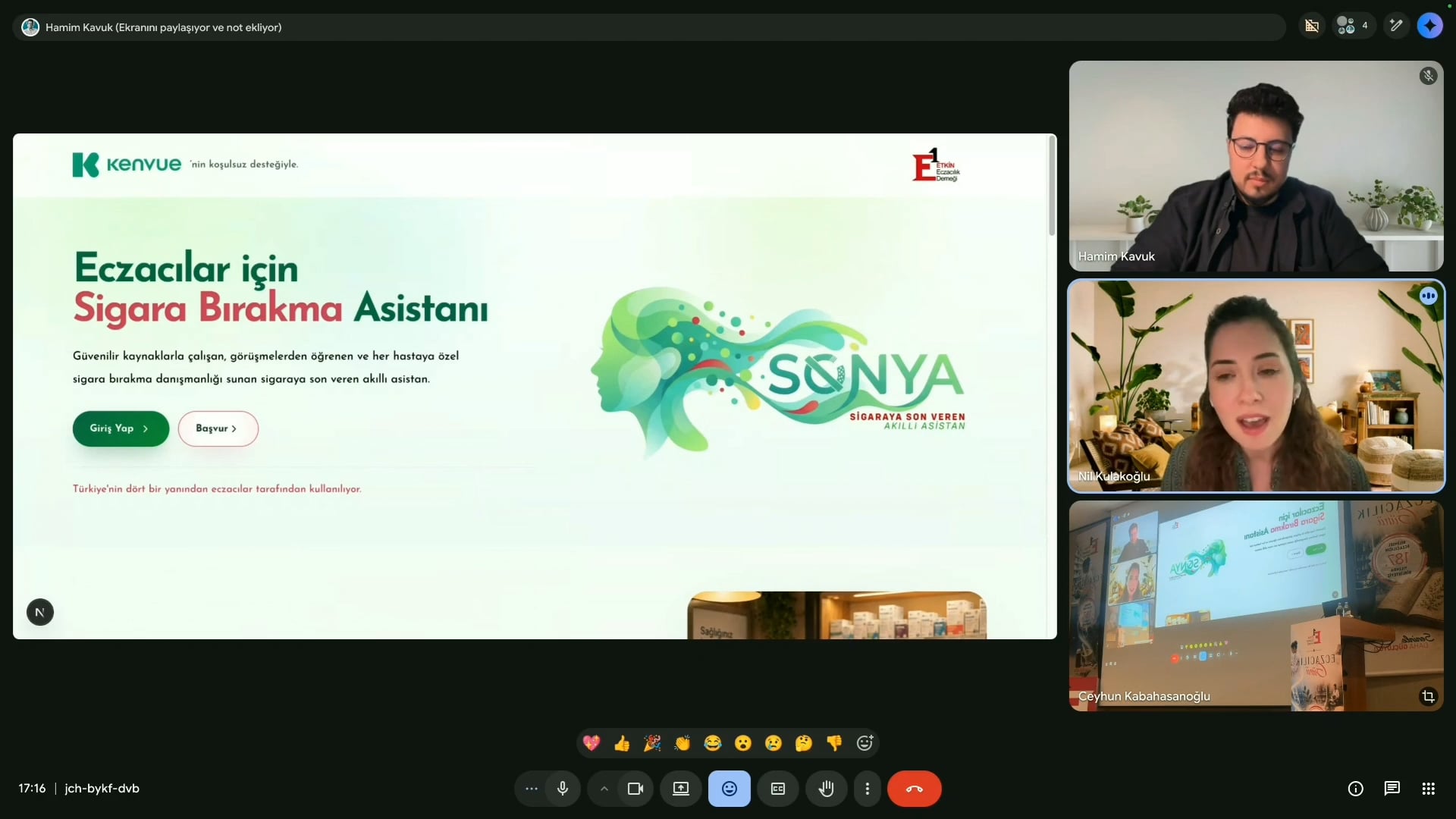Click the muted mic indicator on Hamim's tile

pyautogui.click(x=1429, y=76)
